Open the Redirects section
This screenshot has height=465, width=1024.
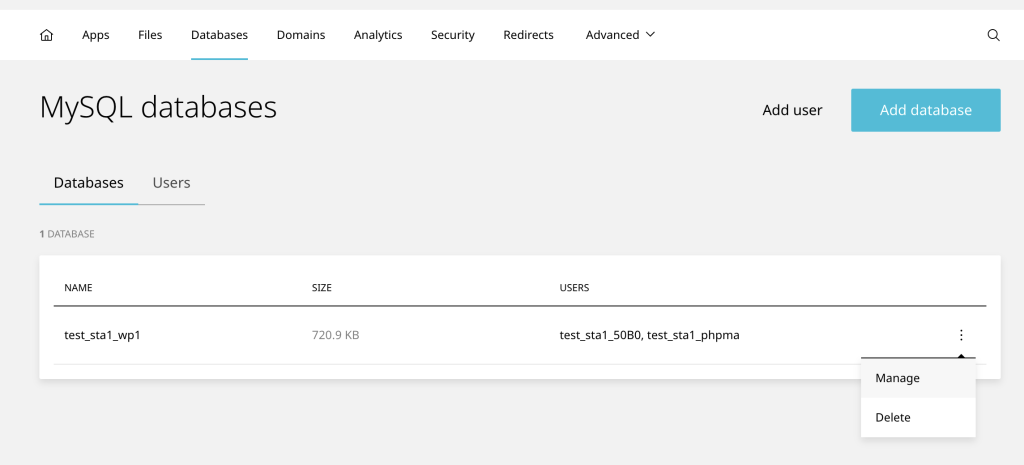point(528,35)
